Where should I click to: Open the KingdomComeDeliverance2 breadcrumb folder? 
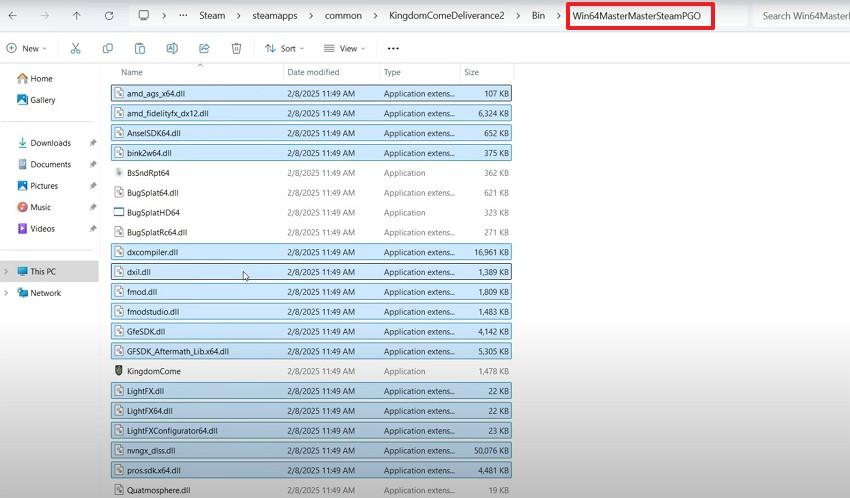447,16
